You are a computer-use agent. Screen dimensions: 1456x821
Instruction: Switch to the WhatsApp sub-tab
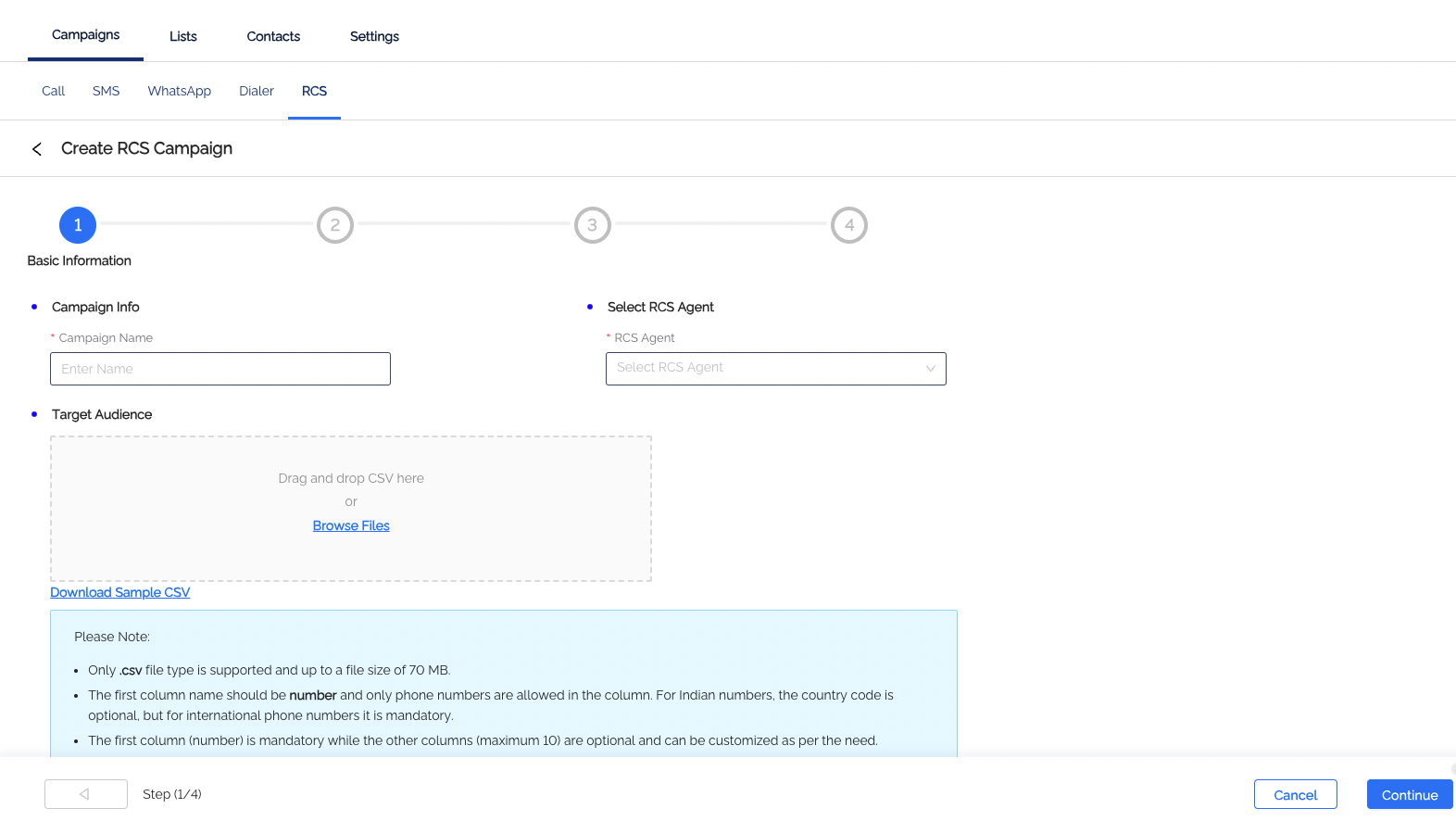coord(180,91)
